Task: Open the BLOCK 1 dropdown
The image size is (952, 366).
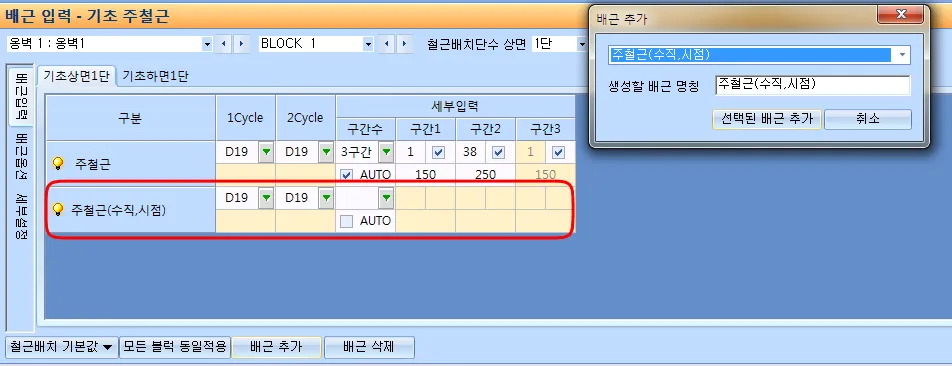Action: (x=368, y=44)
